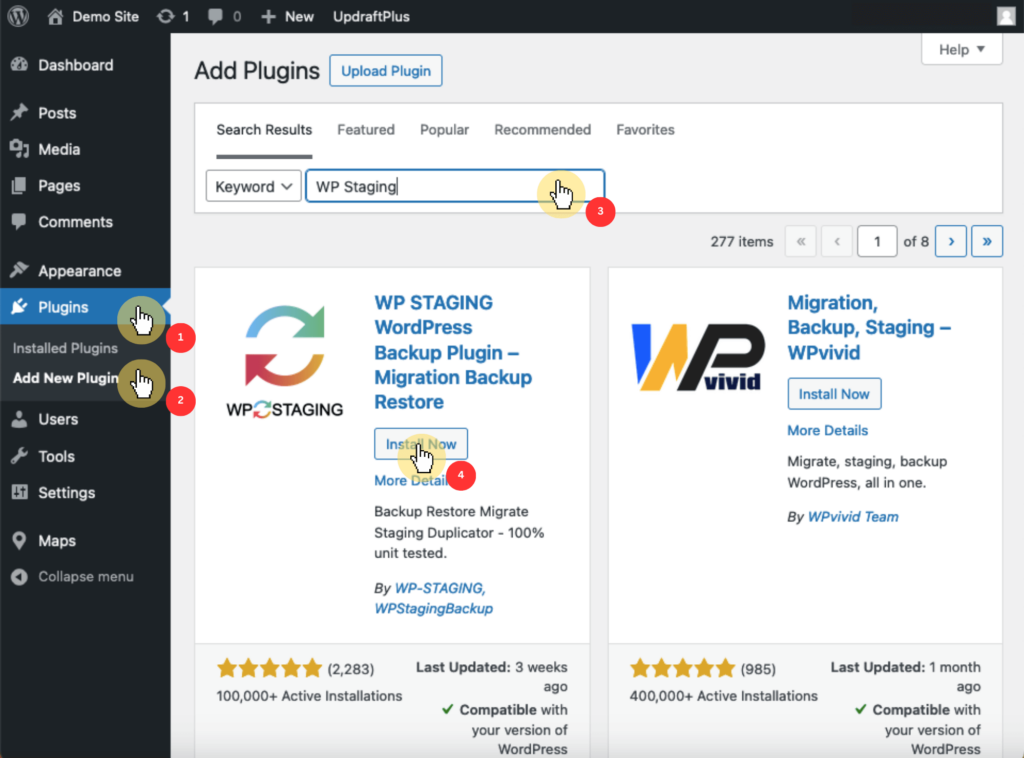Switch to the Popular tab

[x=445, y=129]
